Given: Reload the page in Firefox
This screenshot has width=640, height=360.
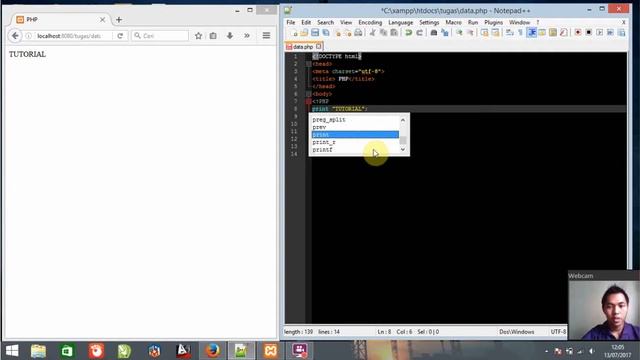Looking at the screenshot, I should [x=120, y=36].
